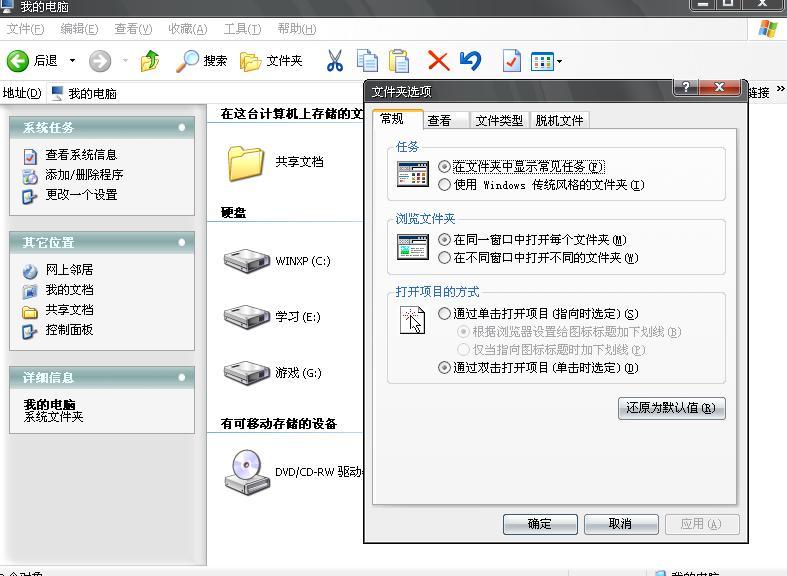Screen dimensions: 787x576
Task: Click the 还原为默认值(R) button
Action: pyautogui.click(x=672, y=408)
